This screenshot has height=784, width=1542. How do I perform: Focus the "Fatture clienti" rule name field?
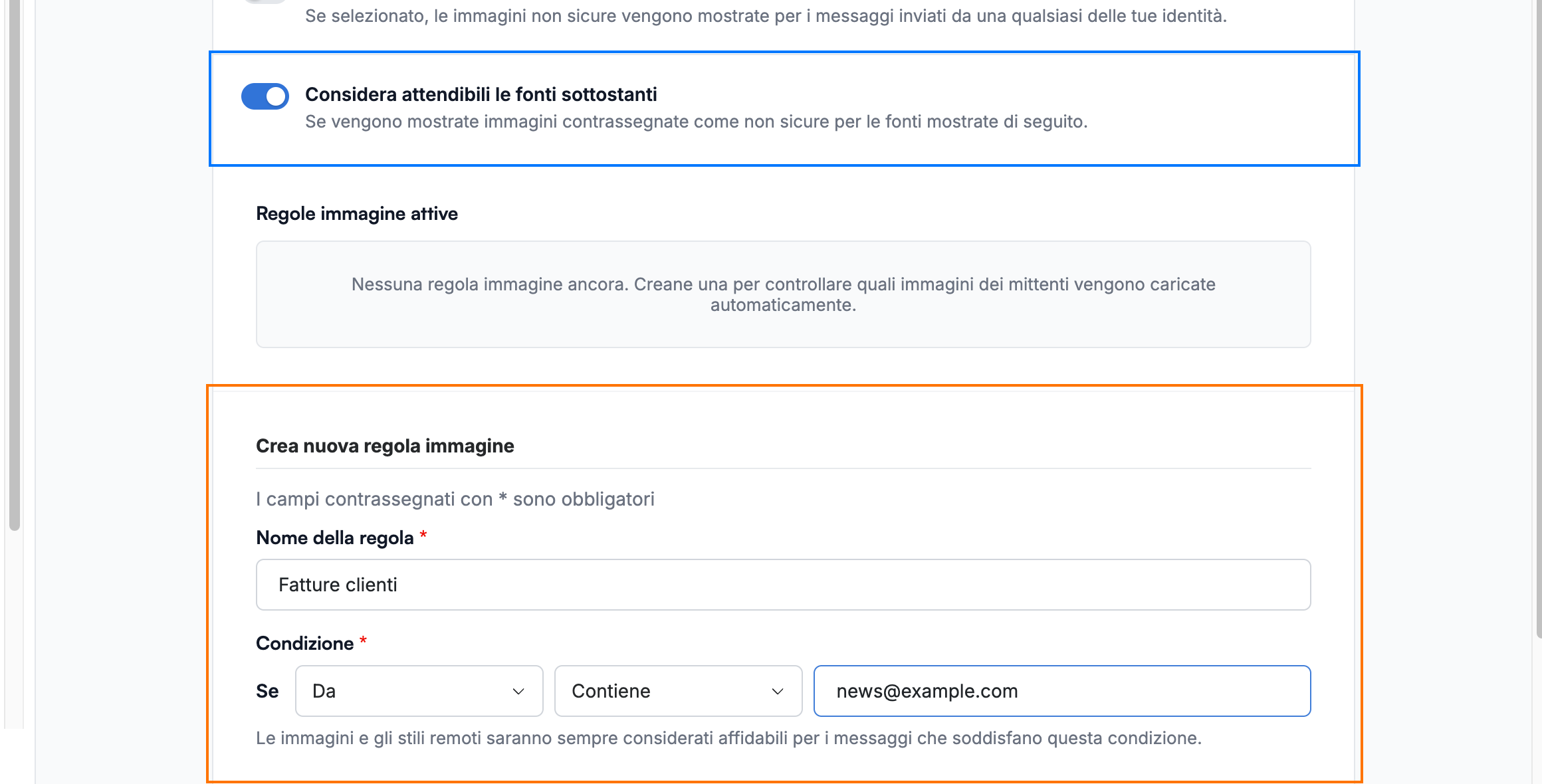pyautogui.click(x=783, y=585)
